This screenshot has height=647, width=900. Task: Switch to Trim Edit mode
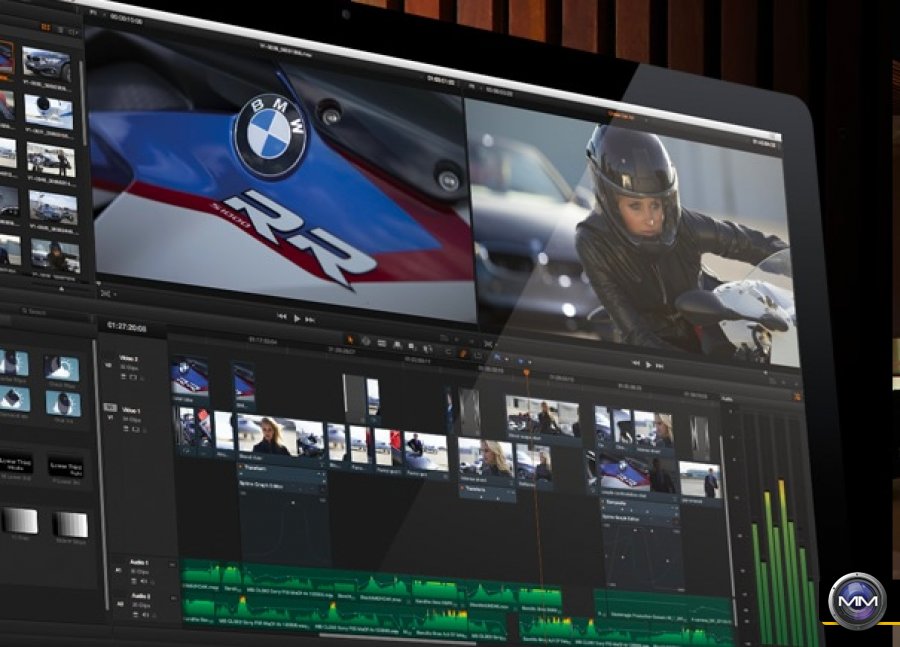[366, 339]
